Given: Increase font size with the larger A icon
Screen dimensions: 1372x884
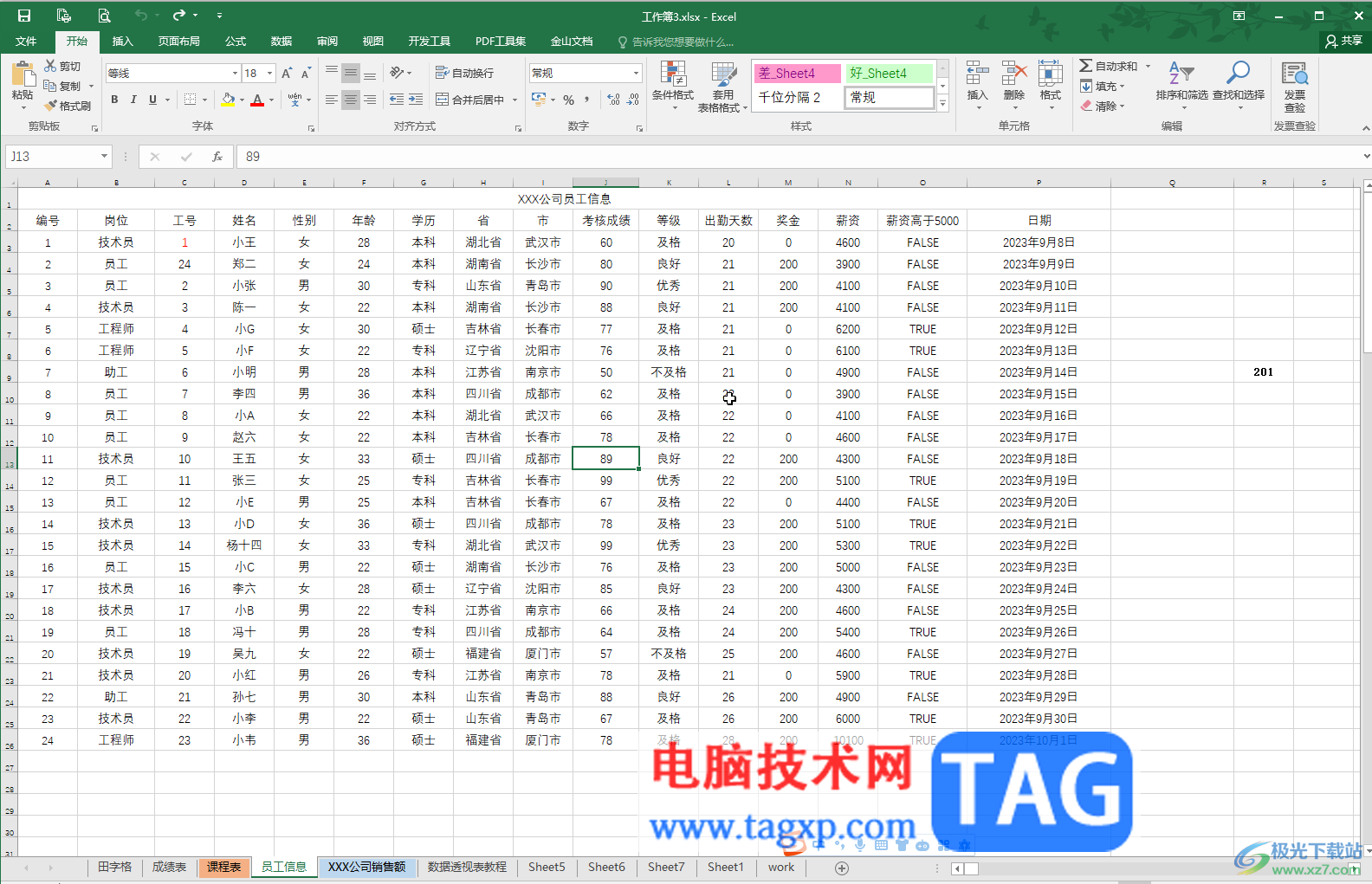Looking at the screenshot, I should (287, 74).
